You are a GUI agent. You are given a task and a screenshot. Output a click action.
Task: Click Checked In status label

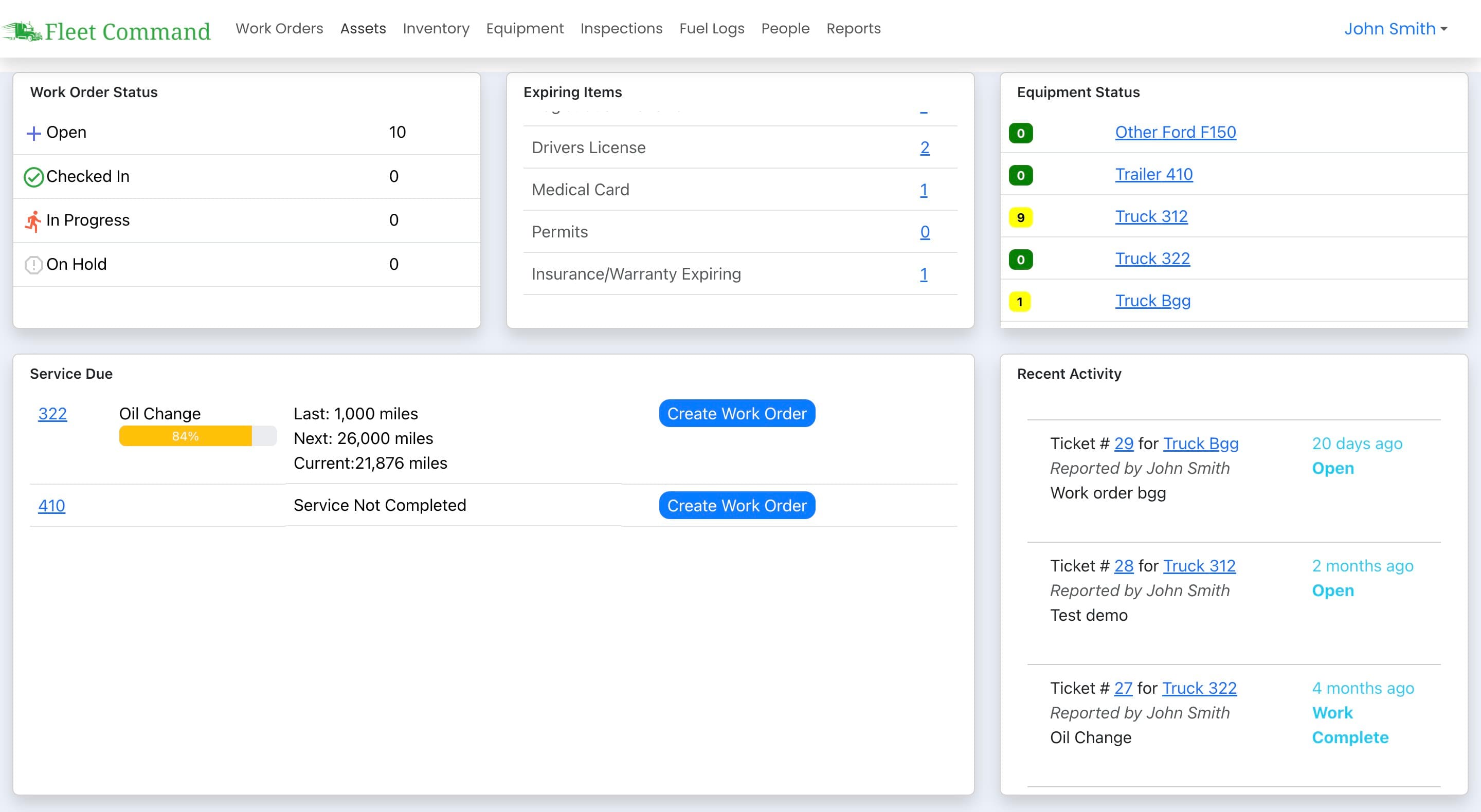(x=88, y=176)
